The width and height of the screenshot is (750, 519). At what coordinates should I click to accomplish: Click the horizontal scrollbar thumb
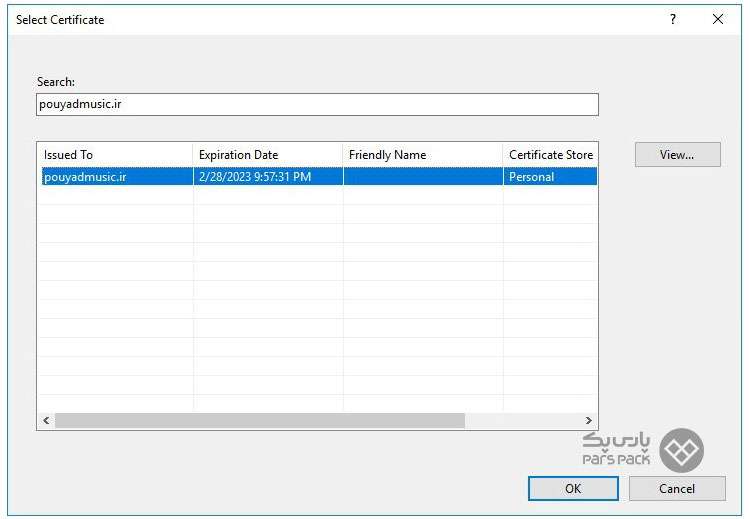tap(260, 420)
